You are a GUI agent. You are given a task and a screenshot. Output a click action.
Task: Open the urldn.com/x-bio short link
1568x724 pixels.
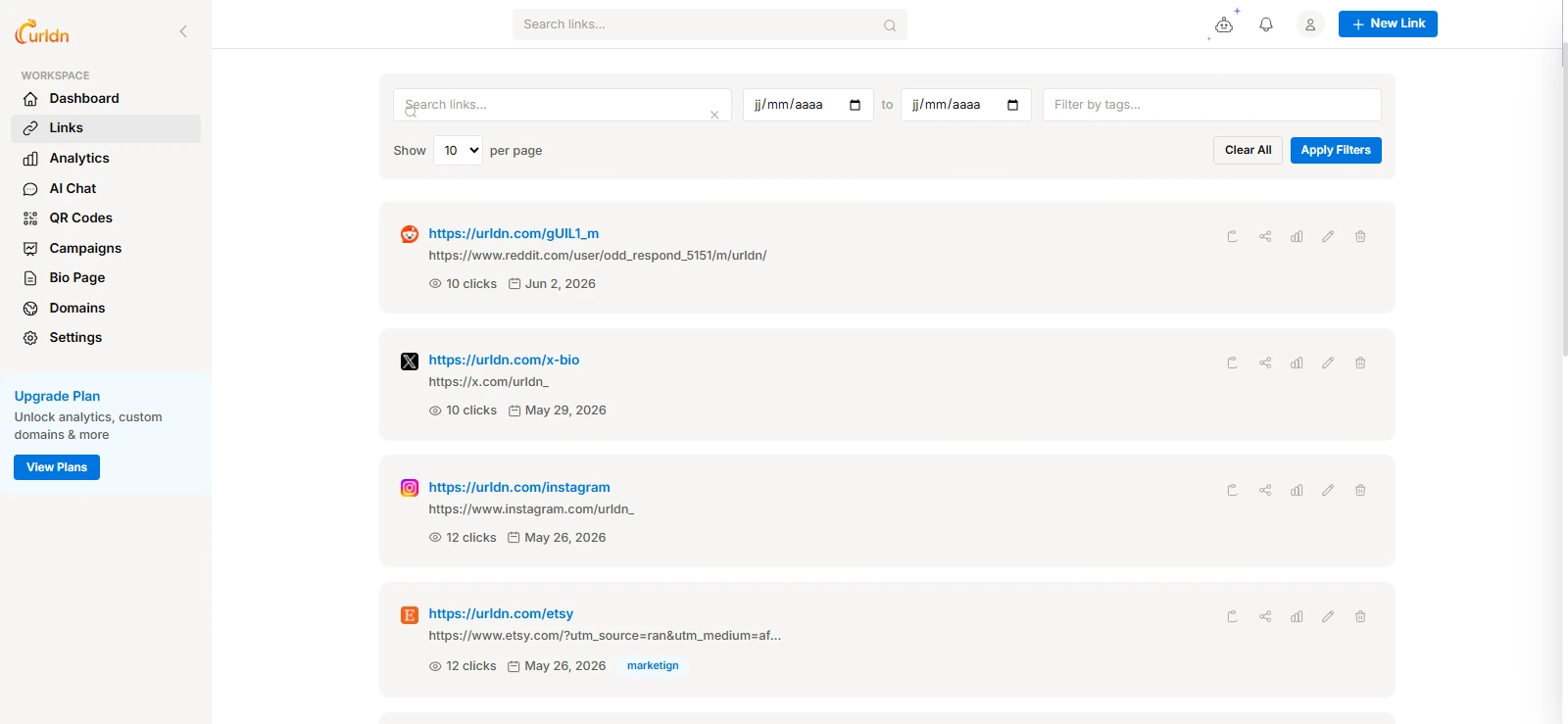(x=504, y=360)
